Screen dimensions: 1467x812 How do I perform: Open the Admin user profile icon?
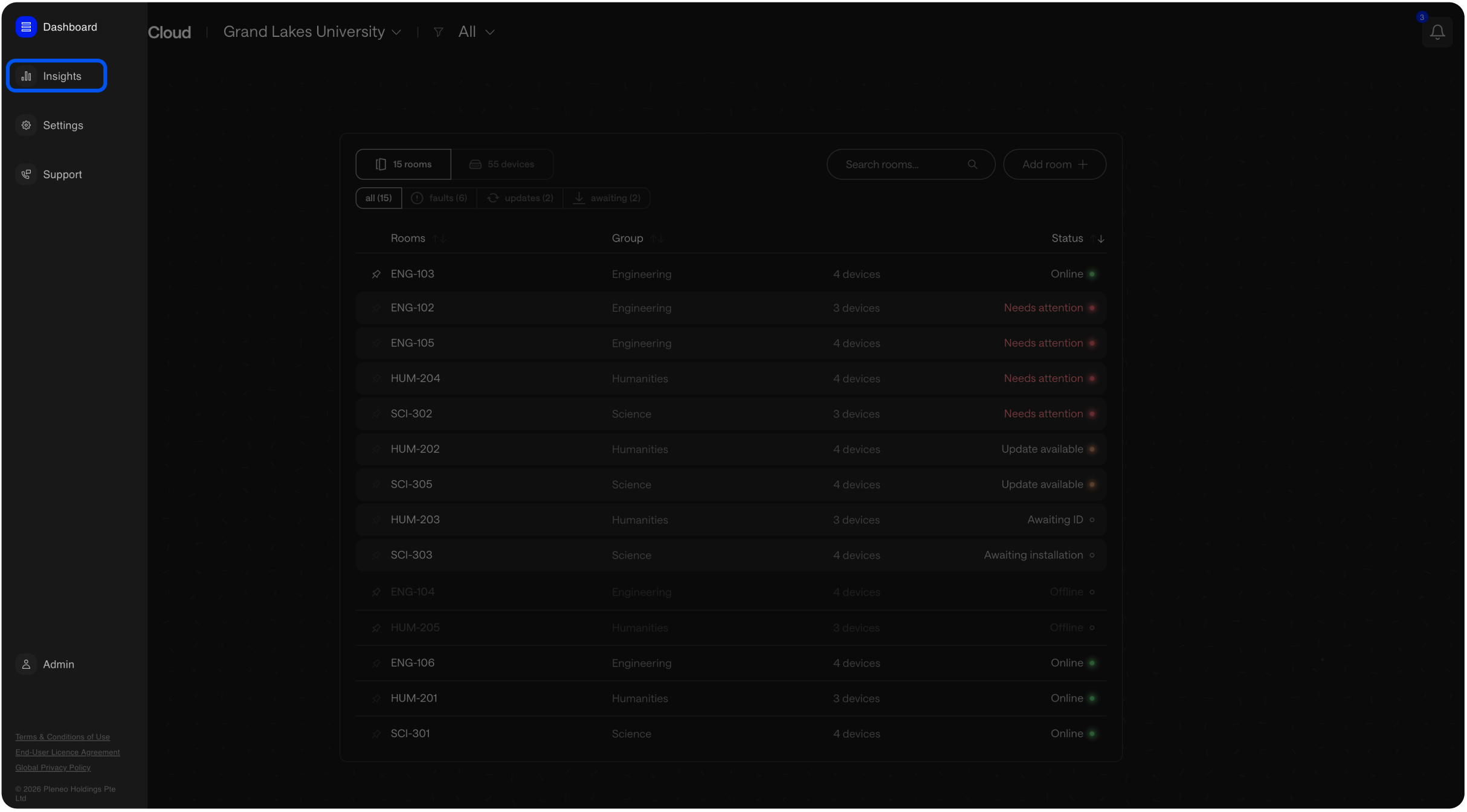tap(26, 664)
